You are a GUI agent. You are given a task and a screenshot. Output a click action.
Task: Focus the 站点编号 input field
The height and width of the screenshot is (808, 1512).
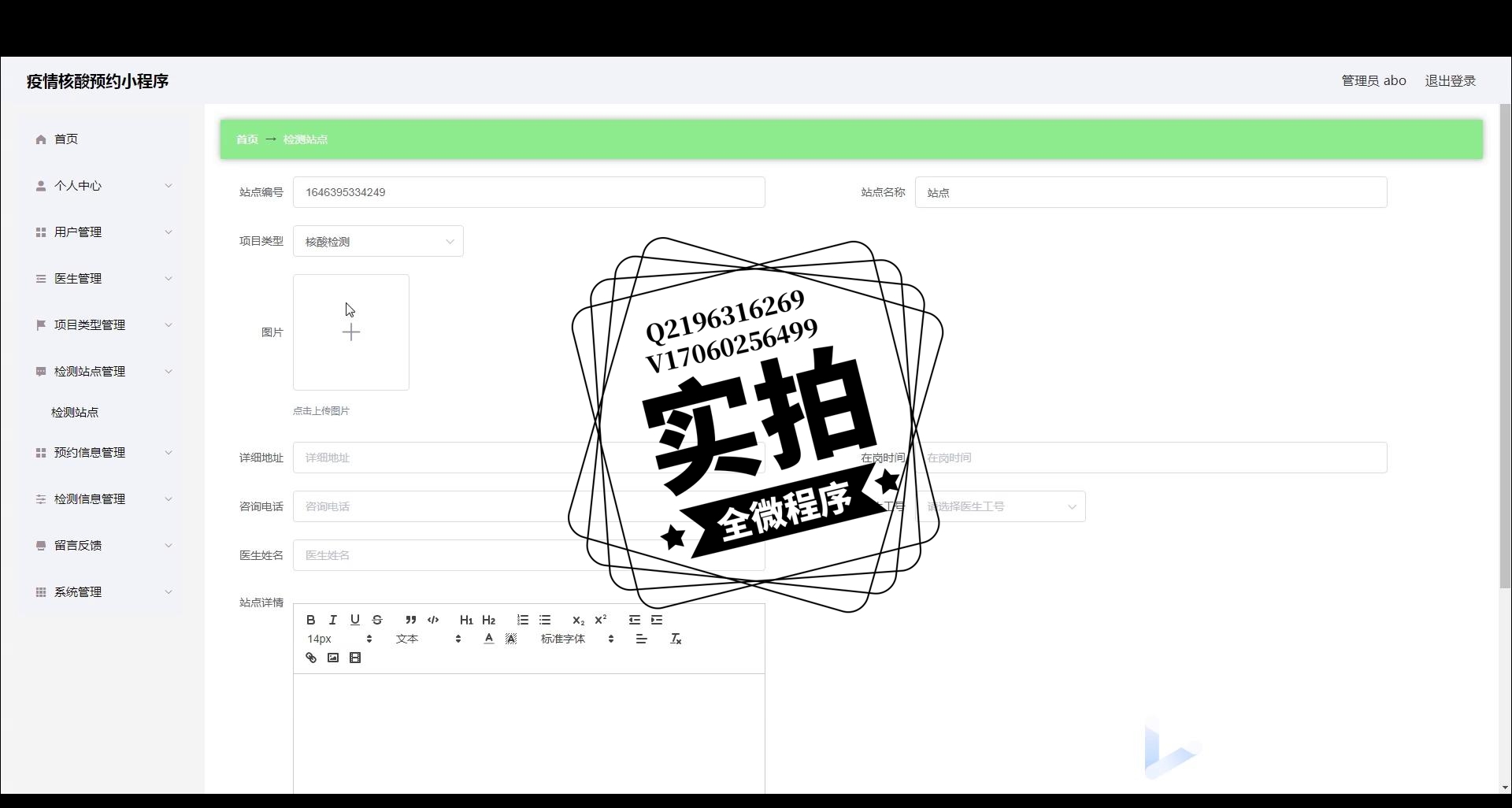[x=529, y=192]
